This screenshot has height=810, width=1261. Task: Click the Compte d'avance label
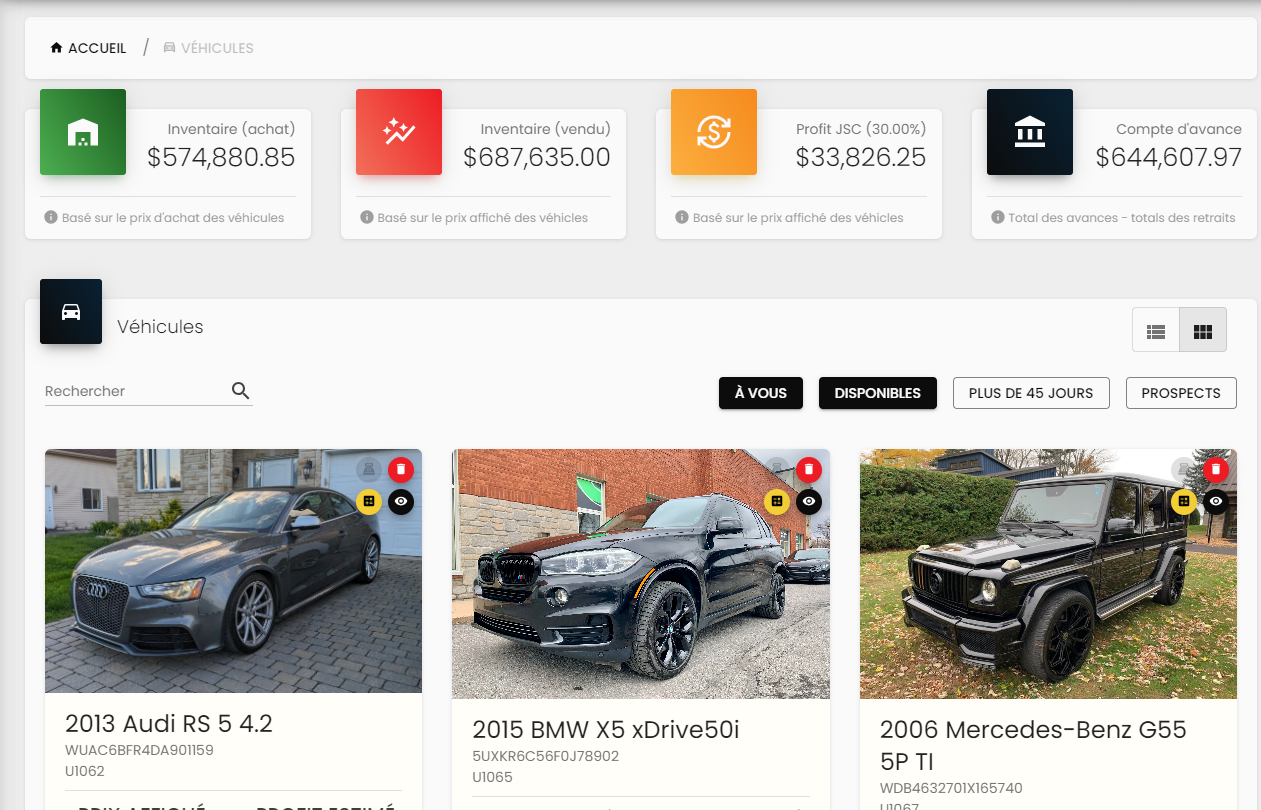pos(1179,129)
